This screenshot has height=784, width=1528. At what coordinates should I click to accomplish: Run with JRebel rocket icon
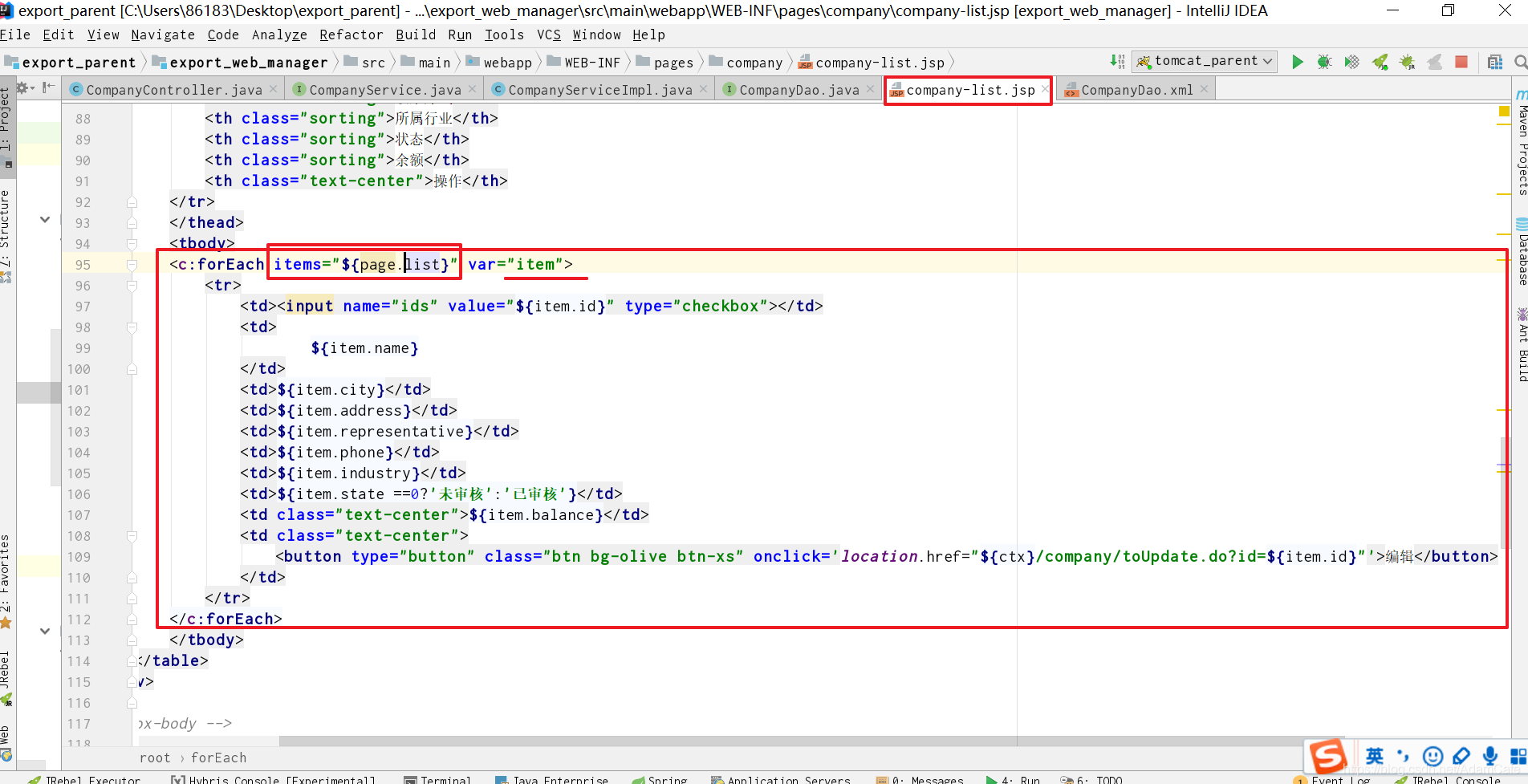1380,62
